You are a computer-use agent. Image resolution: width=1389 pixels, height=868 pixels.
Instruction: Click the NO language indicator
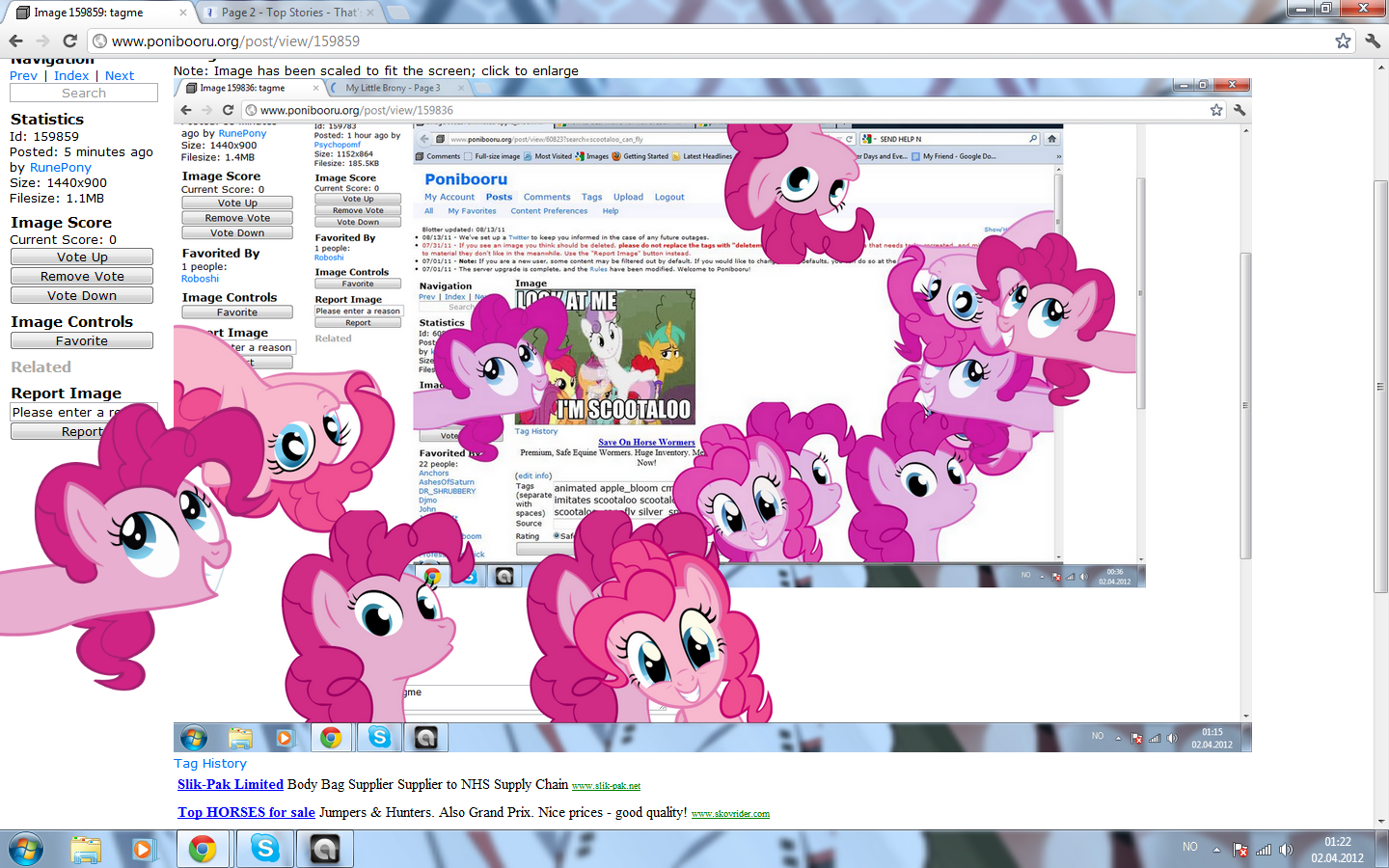pyautogui.click(x=1190, y=847)
